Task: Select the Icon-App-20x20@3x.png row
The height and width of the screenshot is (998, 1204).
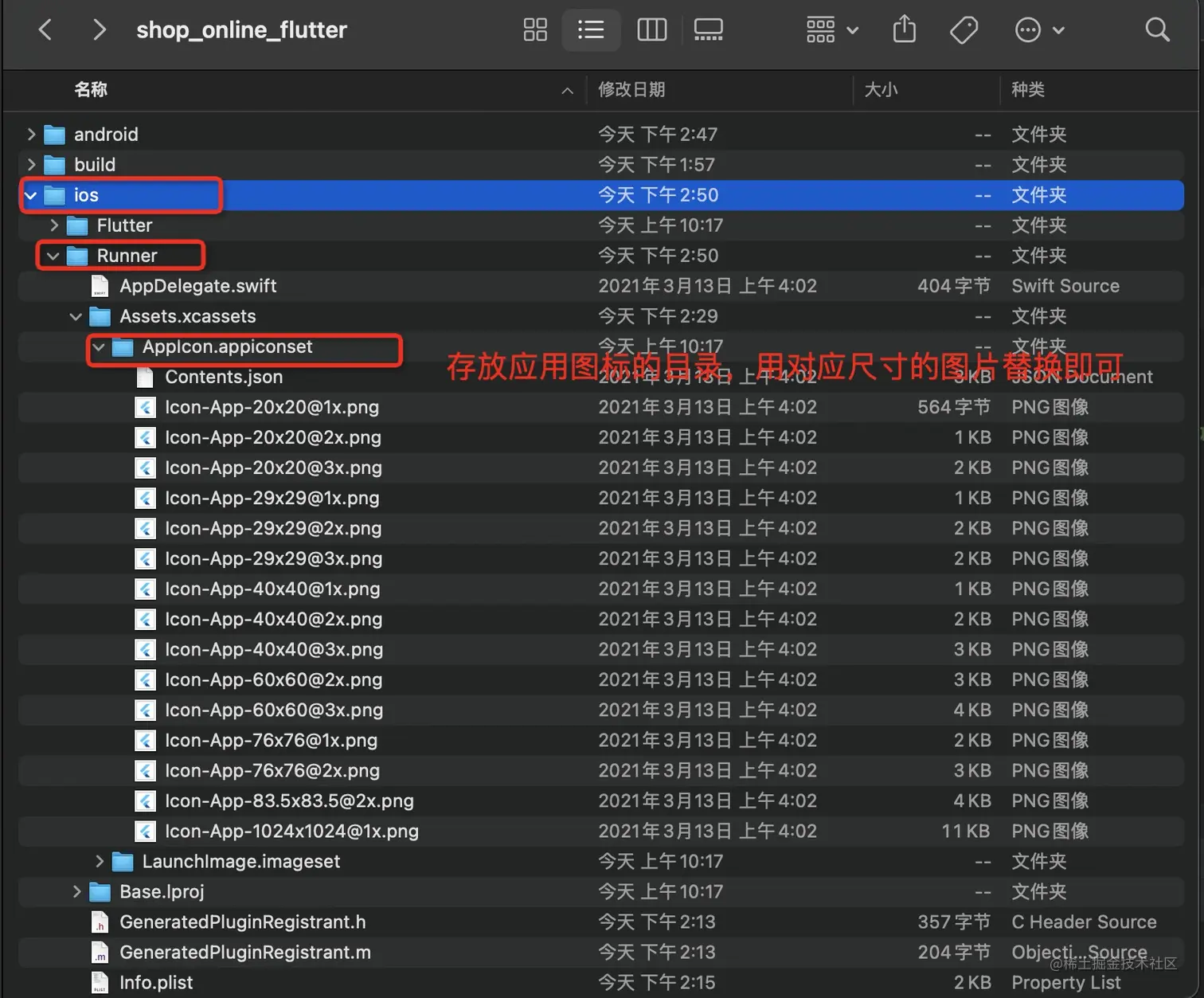Action: pos(601,468)
